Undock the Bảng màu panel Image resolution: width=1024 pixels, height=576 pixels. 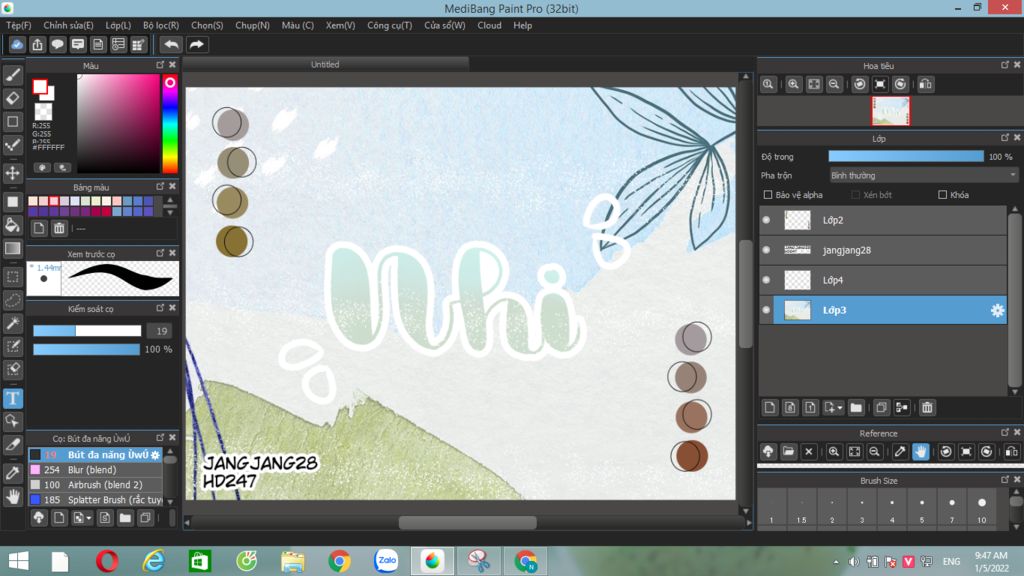[160, 187]
